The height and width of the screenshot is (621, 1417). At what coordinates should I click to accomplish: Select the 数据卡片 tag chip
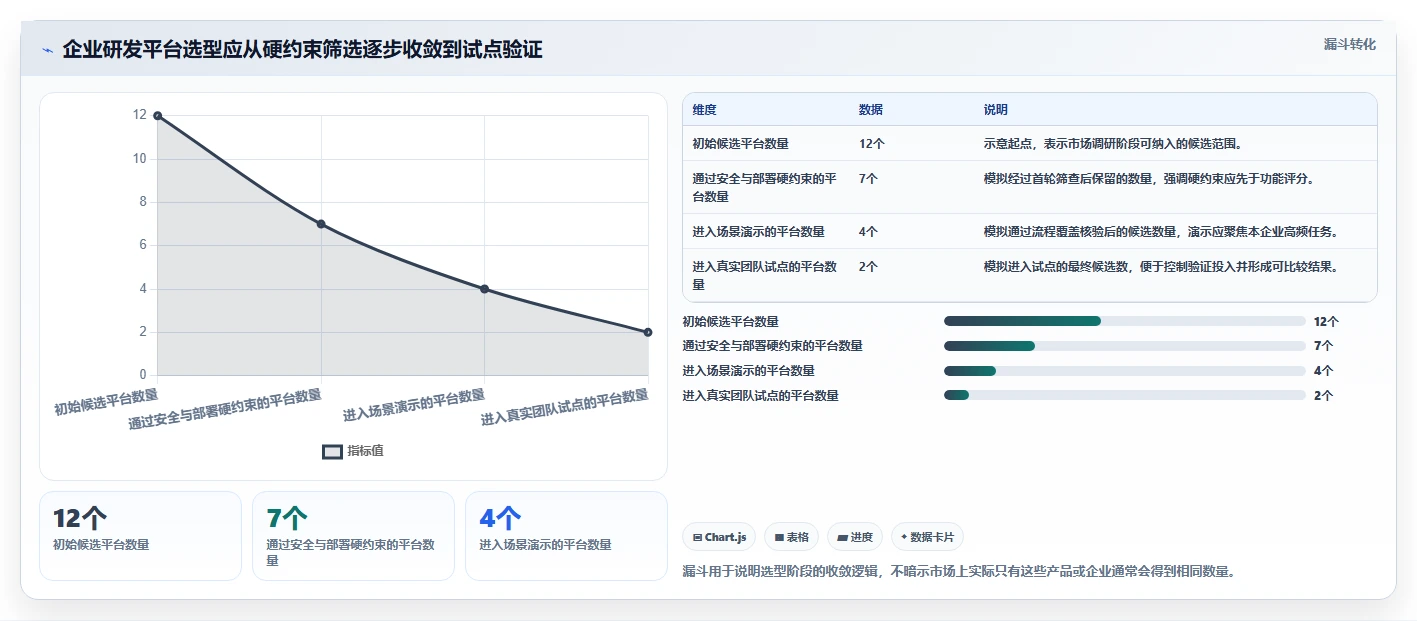tap(927, 537)
